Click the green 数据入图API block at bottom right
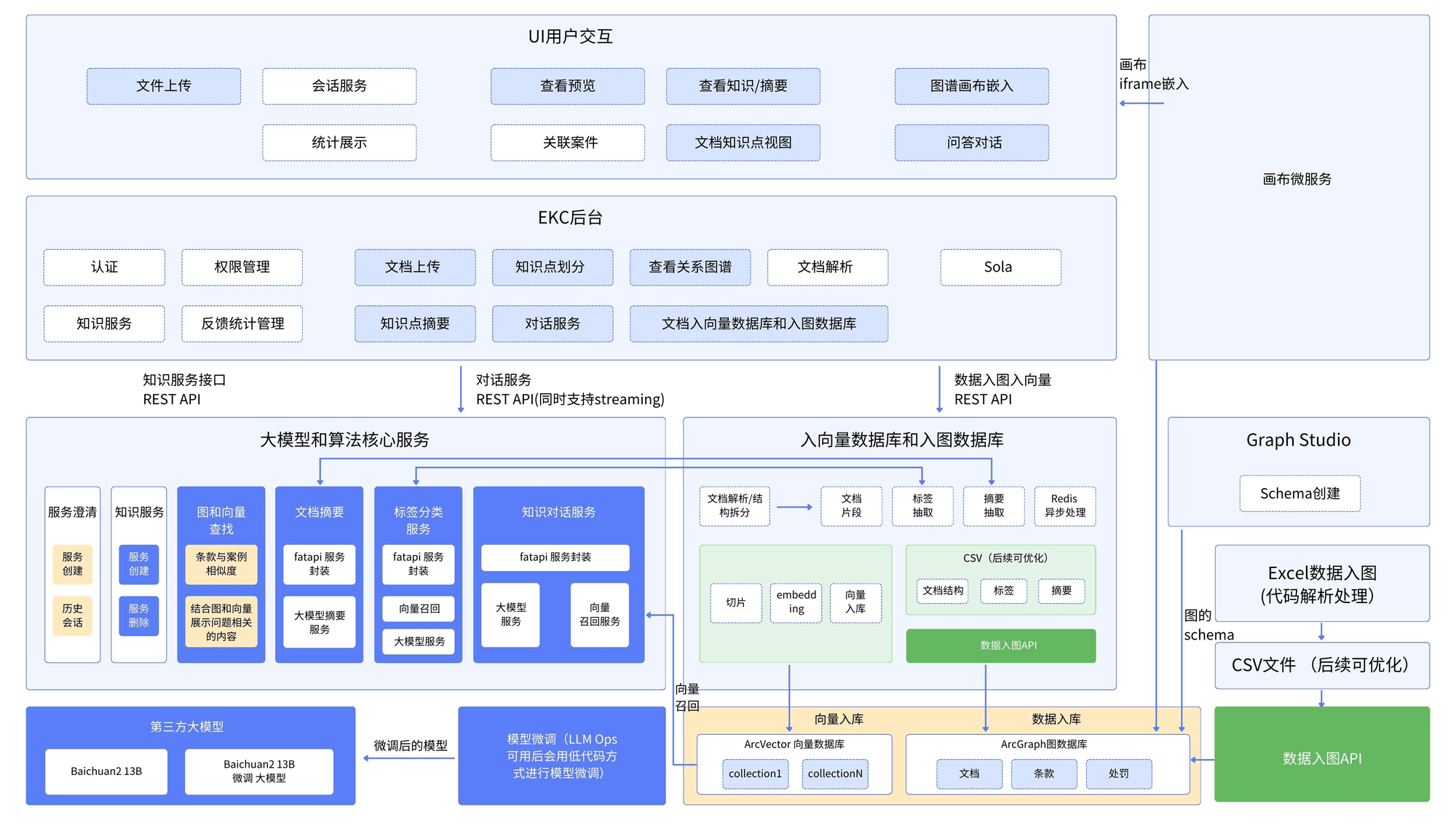 click(1321, 758)
